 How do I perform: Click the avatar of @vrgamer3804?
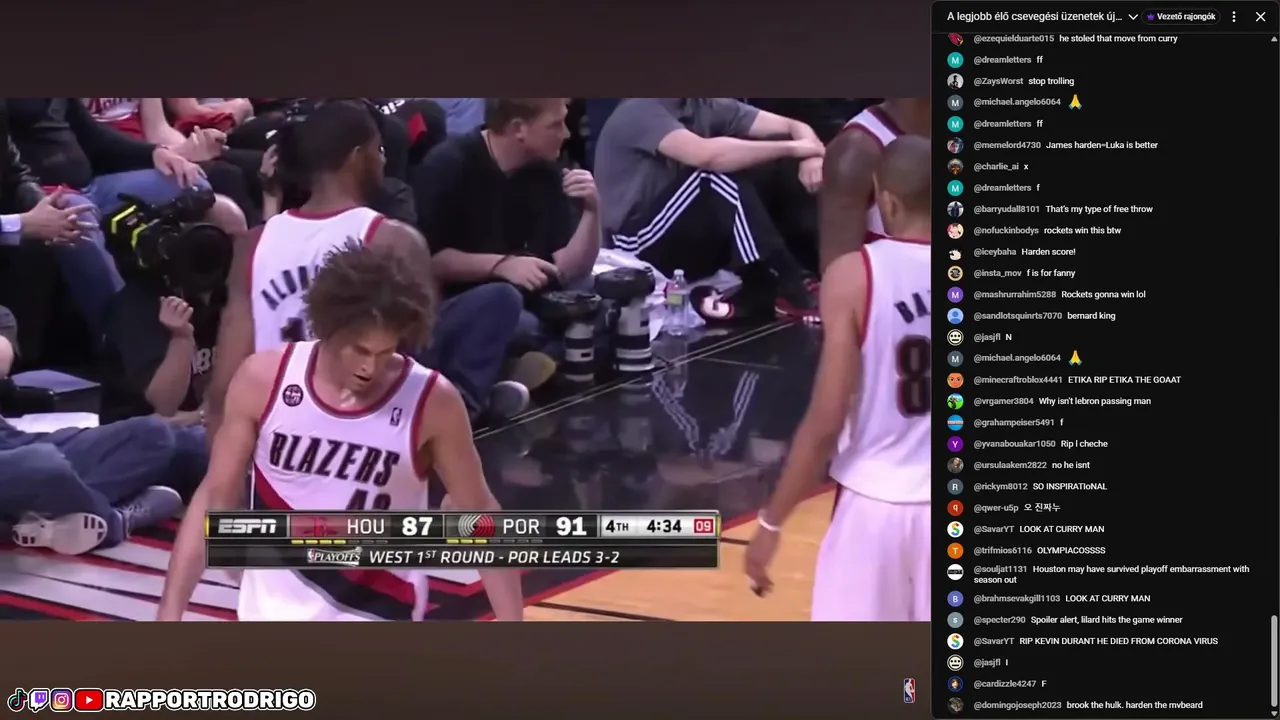point(955,401)
